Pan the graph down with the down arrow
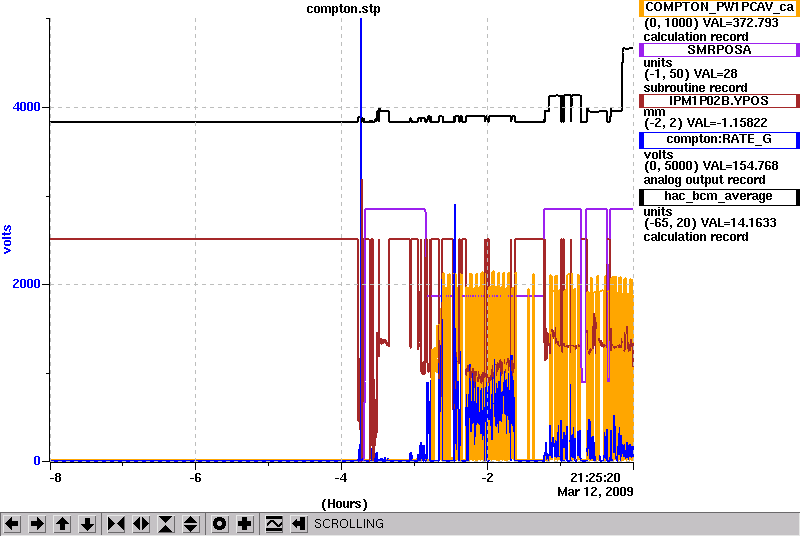800x536 pixels. tap(87, 524)
